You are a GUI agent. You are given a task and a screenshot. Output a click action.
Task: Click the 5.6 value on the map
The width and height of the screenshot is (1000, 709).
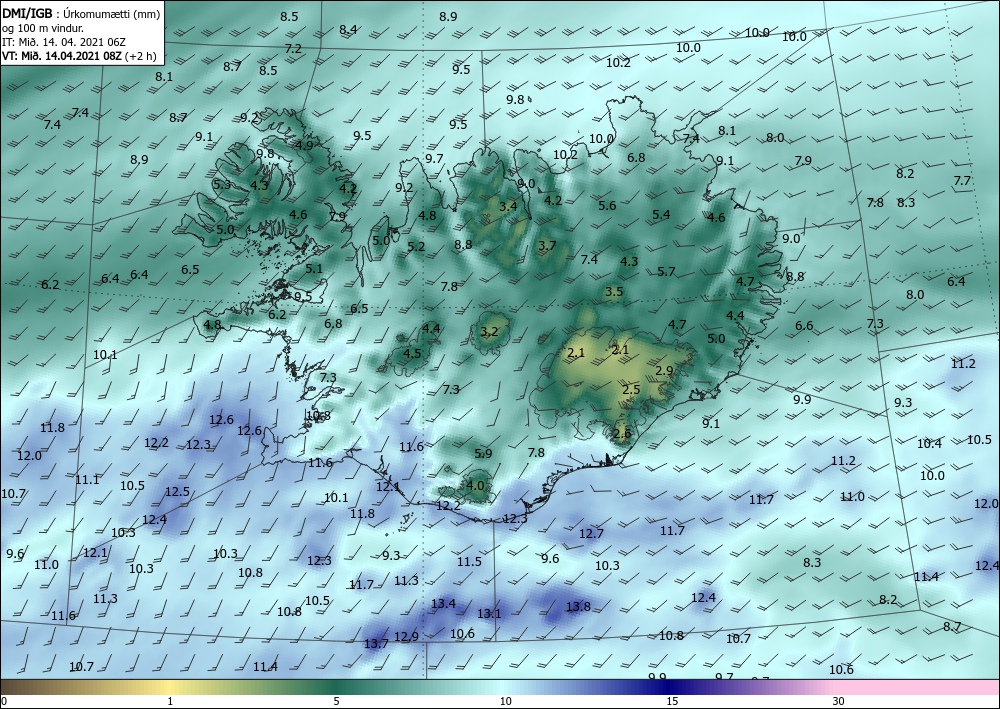pos(608,205)
